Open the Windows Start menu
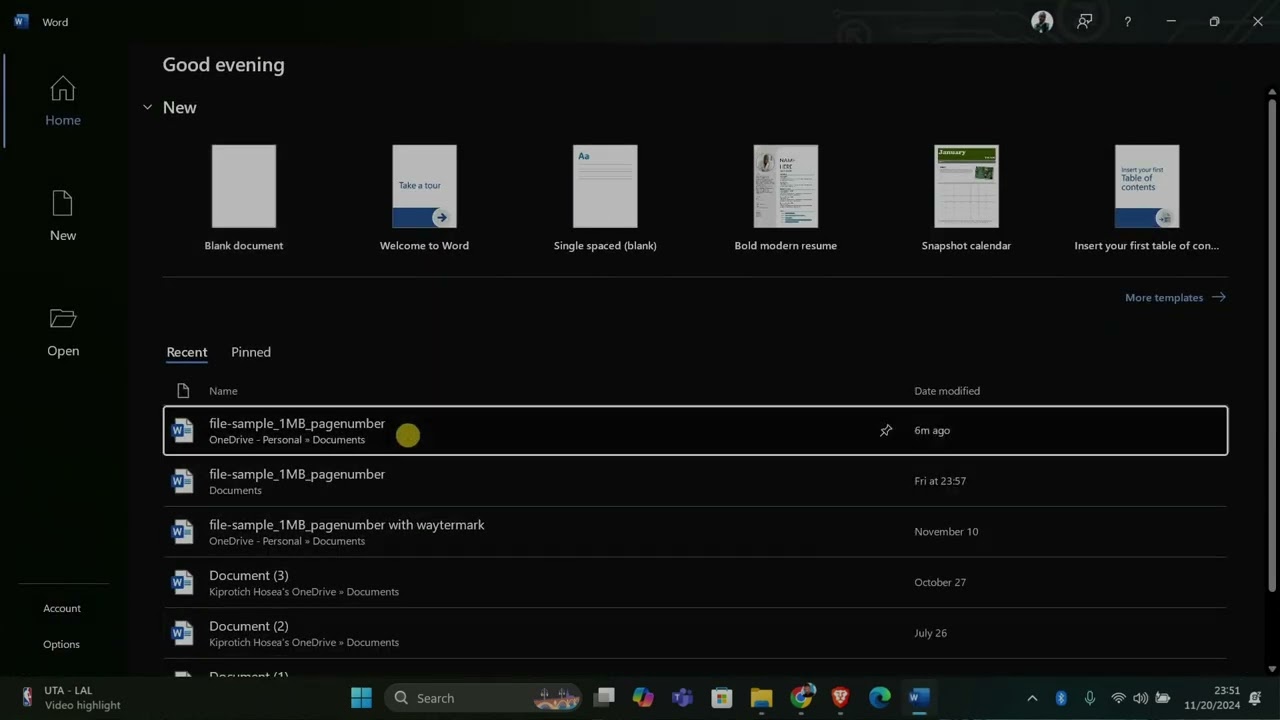 (361, 697)
